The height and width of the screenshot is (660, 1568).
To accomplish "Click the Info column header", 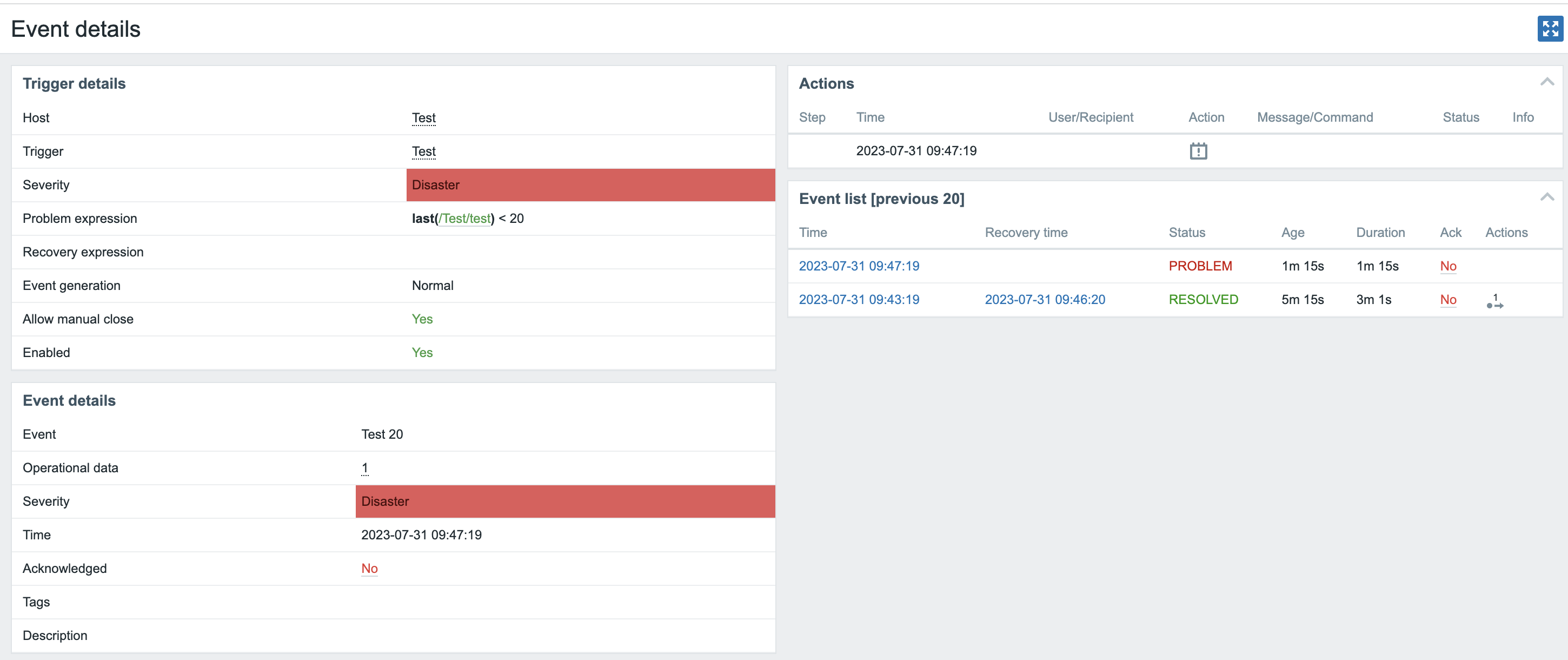I will (x=1523, y=117).
